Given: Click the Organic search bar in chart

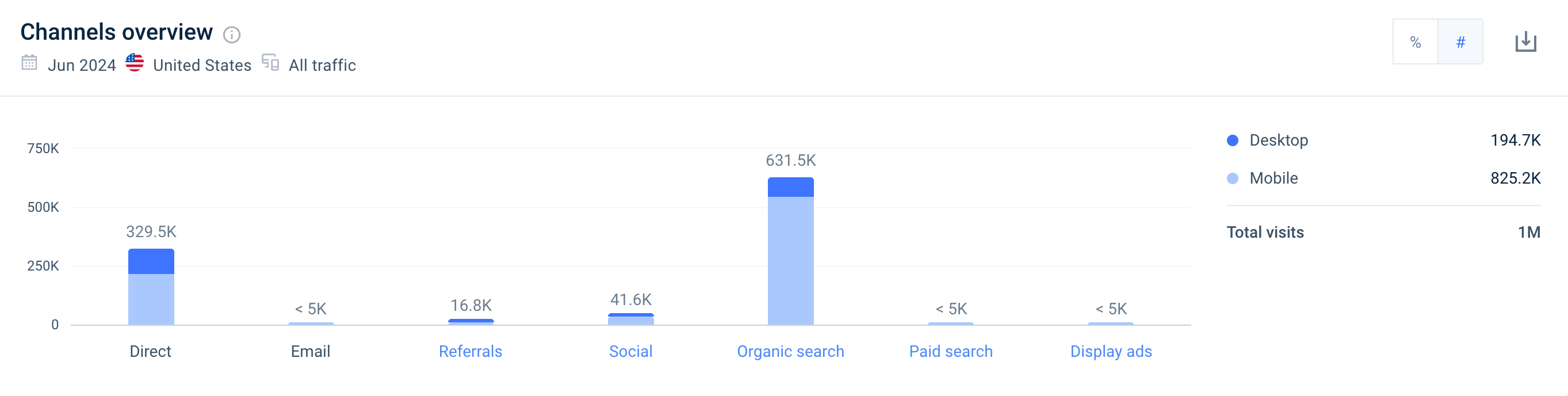Looking at the screenshot, I should [x=791, y=256].
